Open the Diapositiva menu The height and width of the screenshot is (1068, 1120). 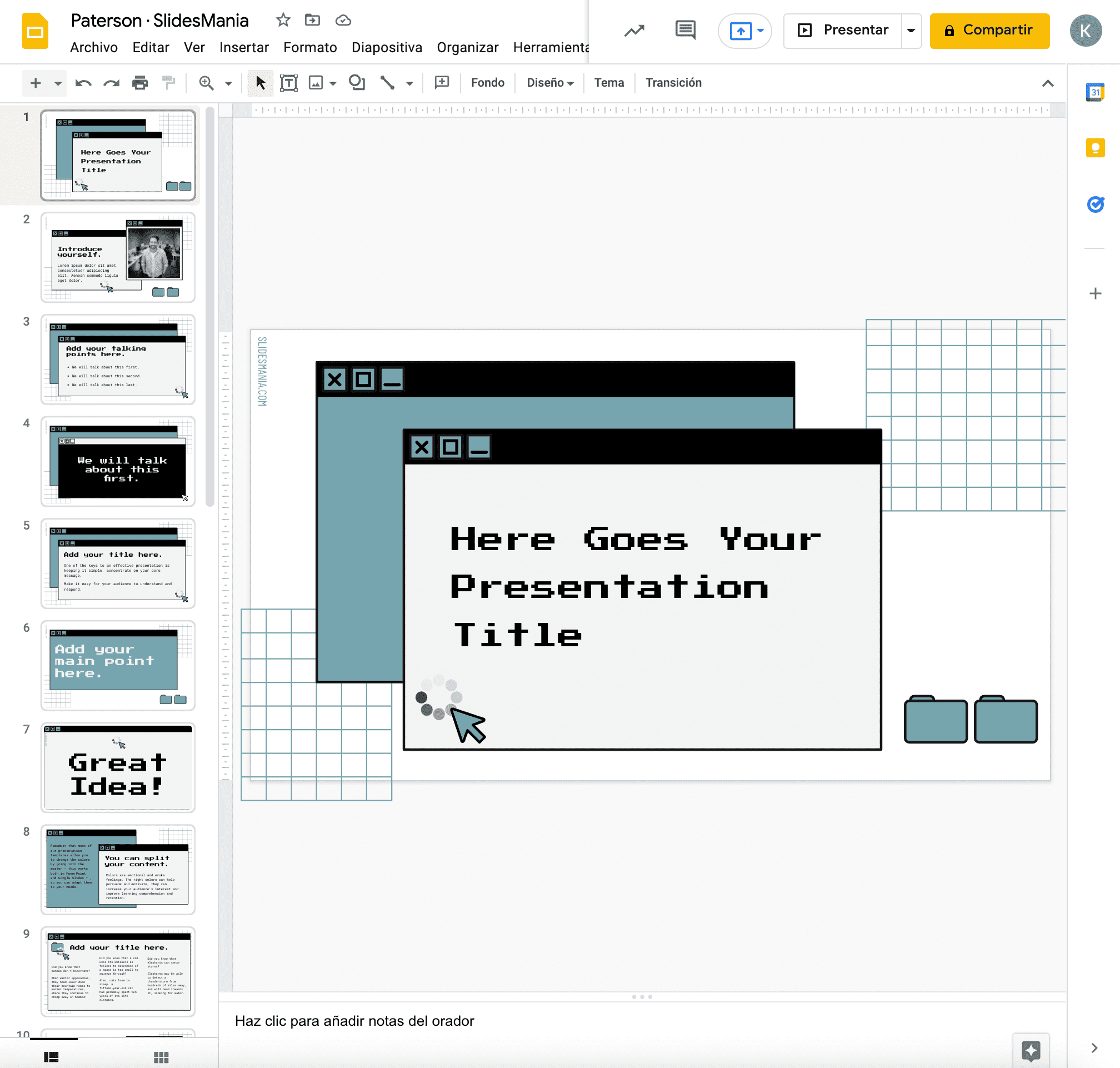387,48
